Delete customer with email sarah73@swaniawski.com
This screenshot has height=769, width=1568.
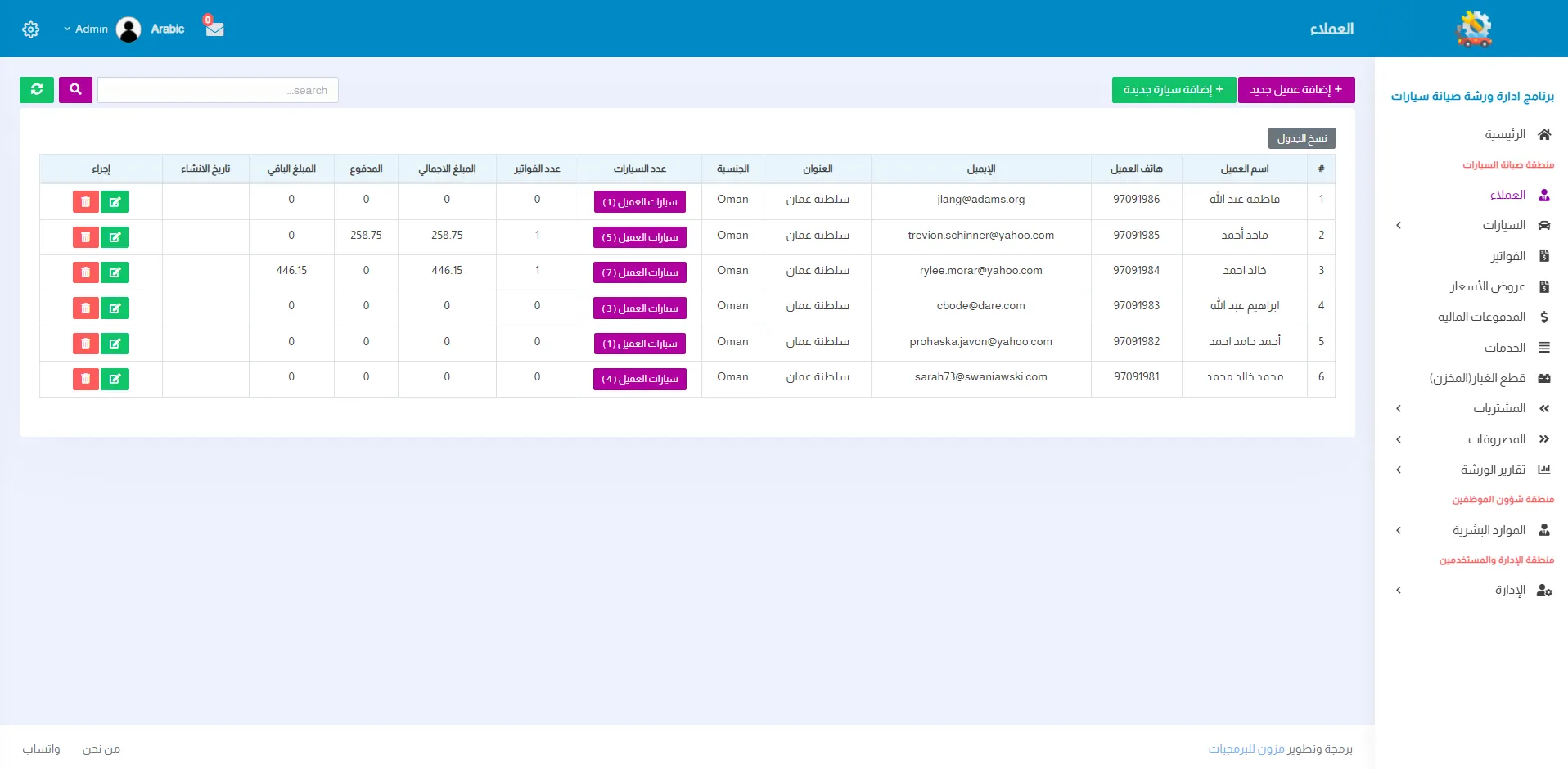pyautogui.click(x=86, y=379)
